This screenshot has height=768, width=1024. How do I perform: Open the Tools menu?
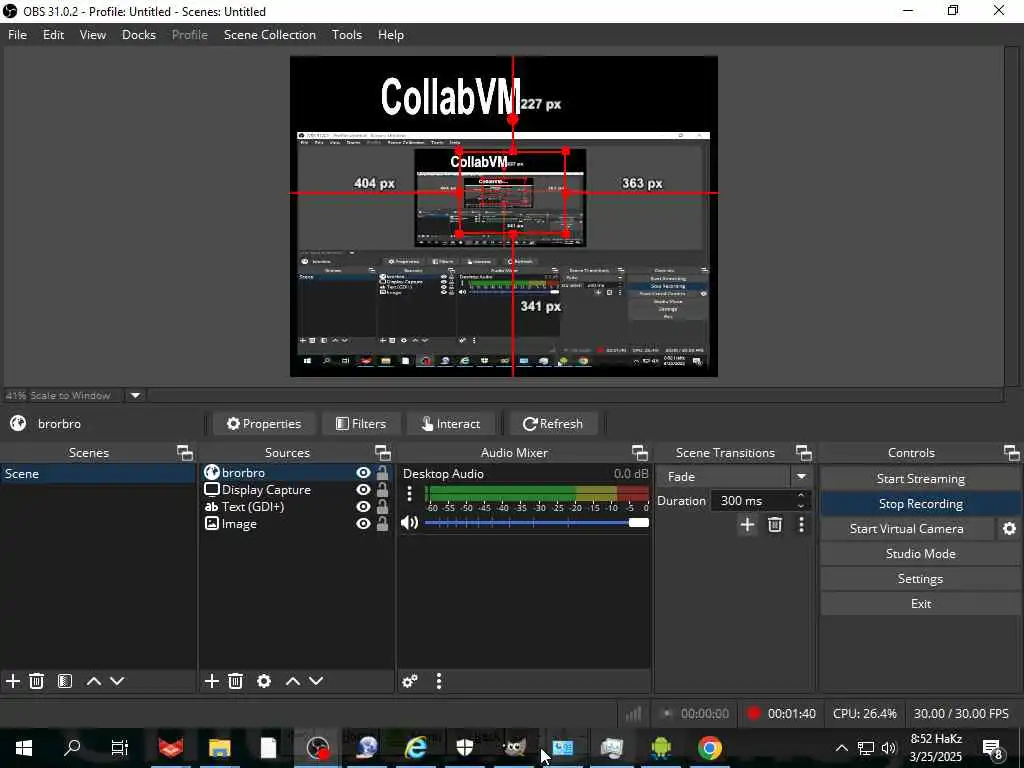click(x=346, y=35)
